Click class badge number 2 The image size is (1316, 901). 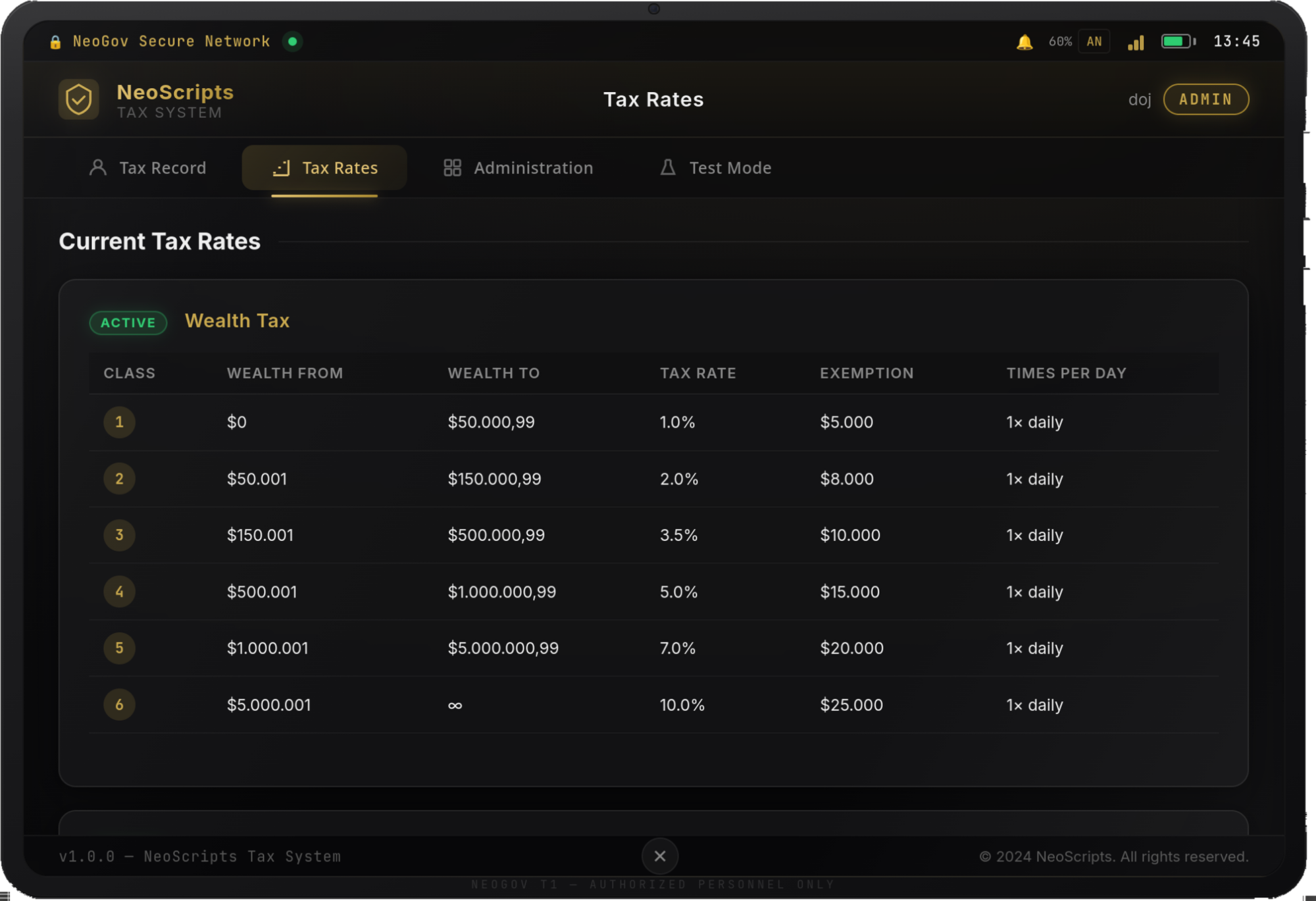pos(119,478)
